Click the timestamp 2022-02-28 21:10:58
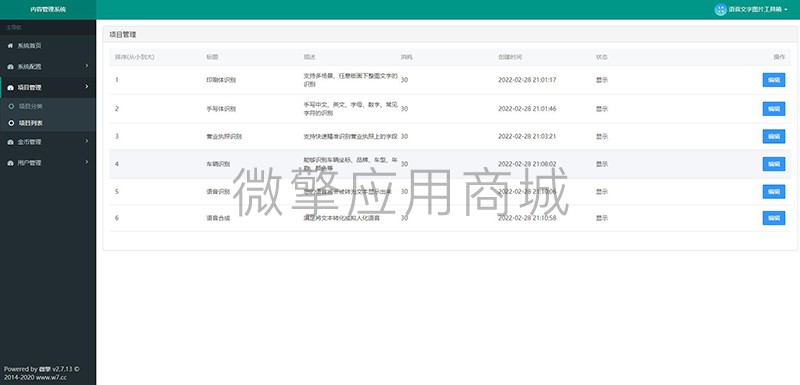 (527, 218)
